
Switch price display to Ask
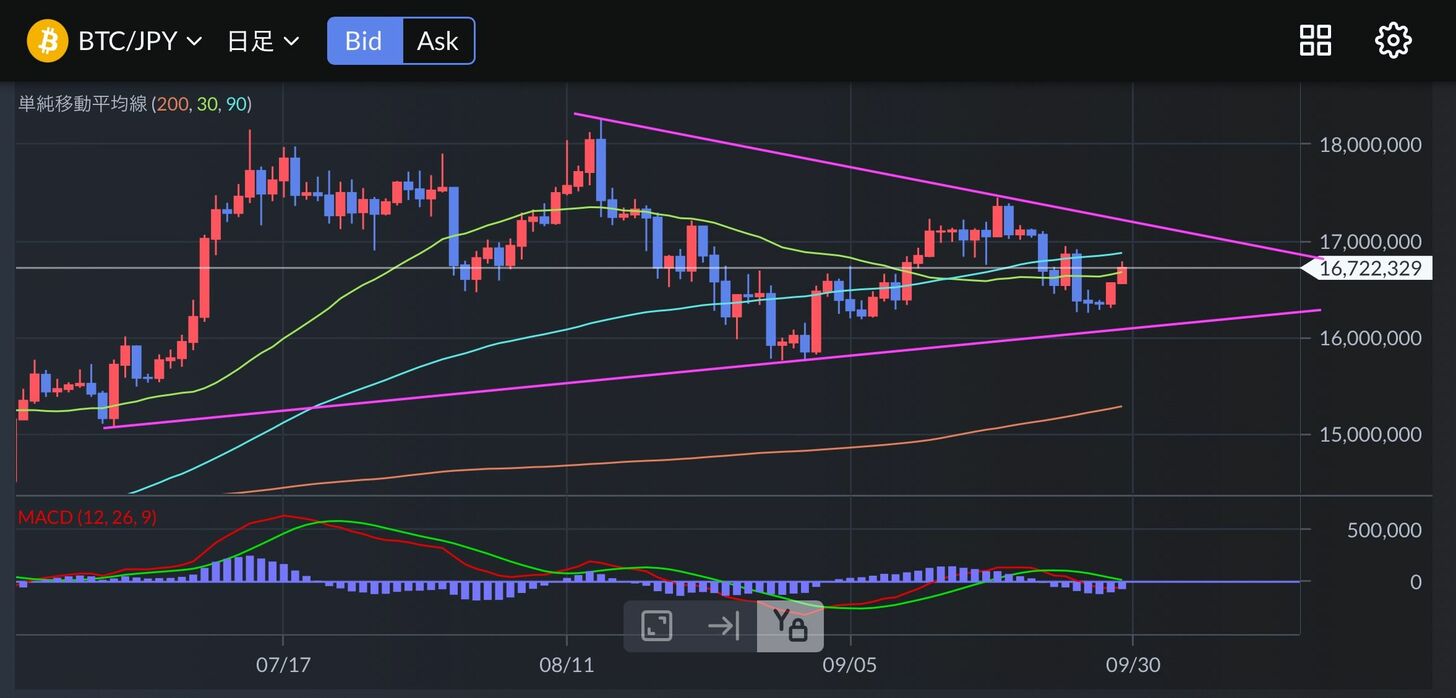(x=437, y=41)
